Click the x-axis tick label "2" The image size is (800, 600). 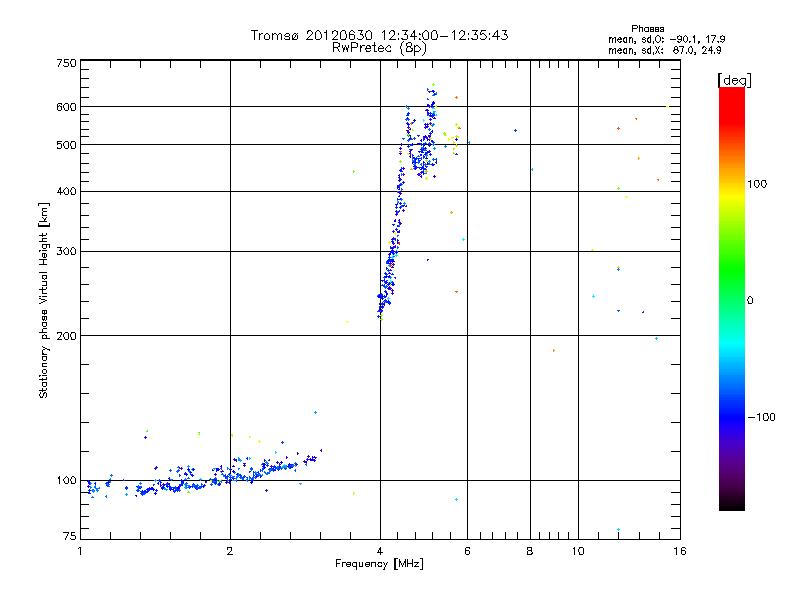click(230, 551)
